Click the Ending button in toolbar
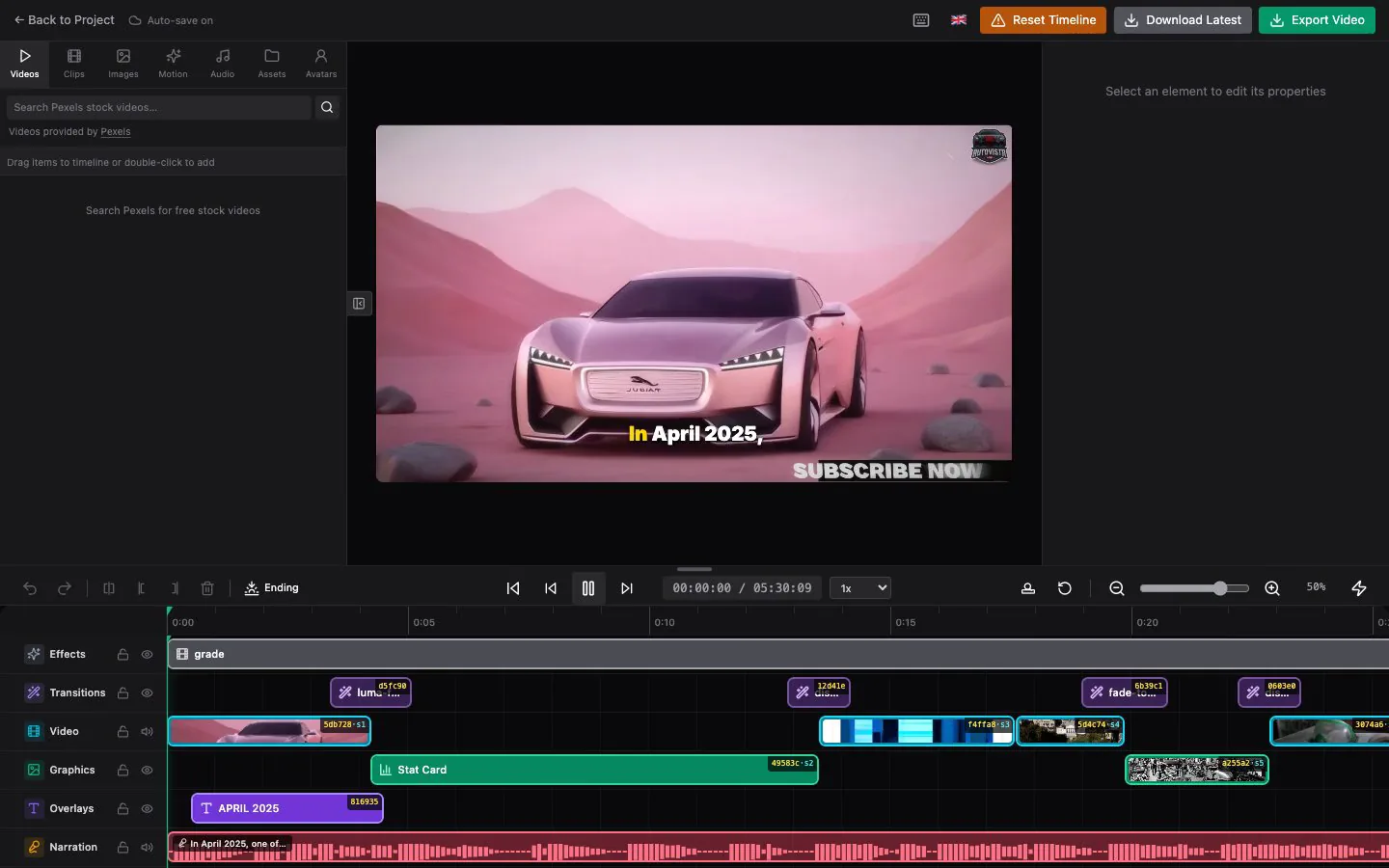This screenshot has width=1389, height=868. click(x=272, y=588)
